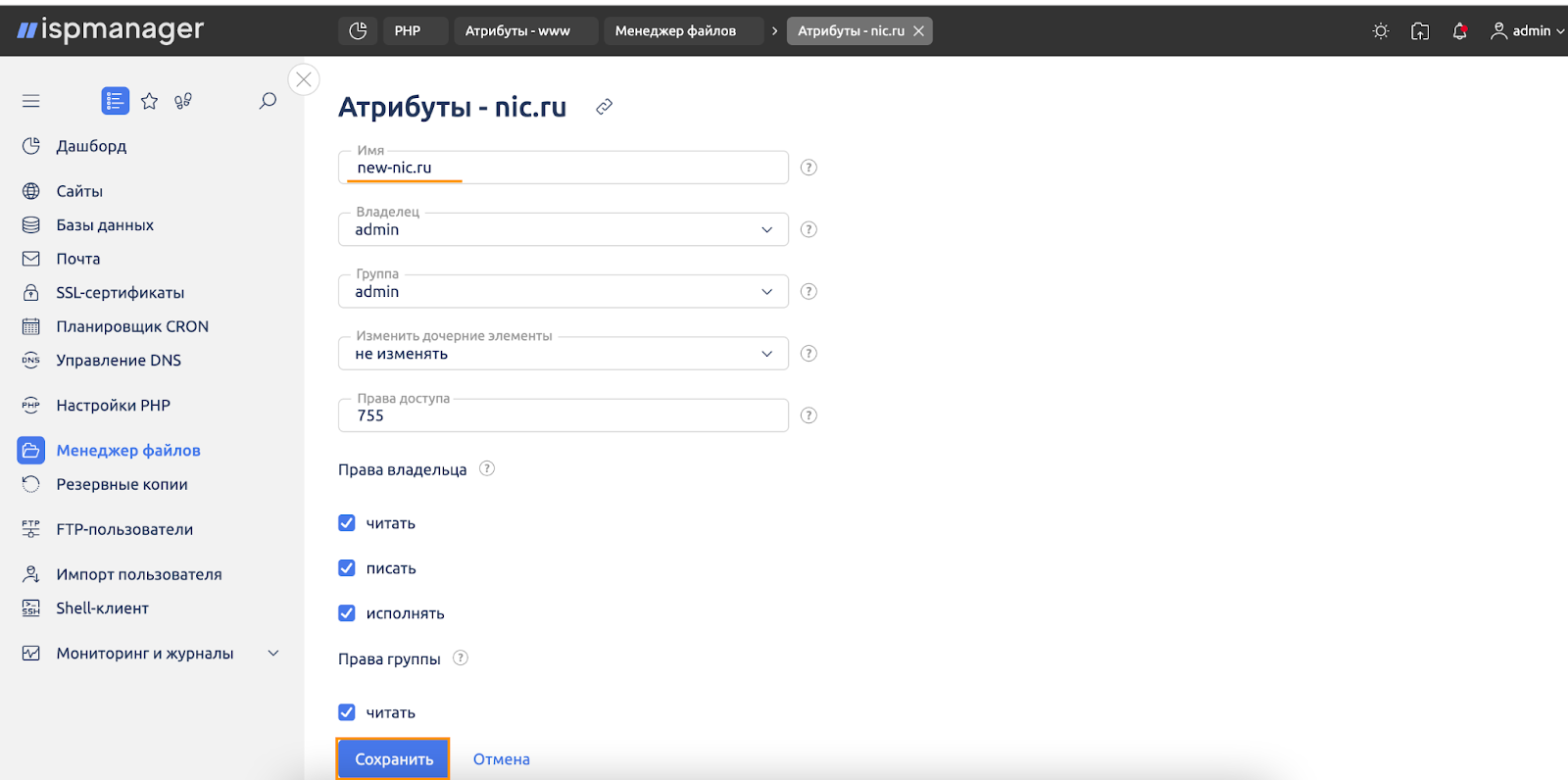Show help next to Права владельца
This screenshot has height=780, width=1568.
[487, 468]
